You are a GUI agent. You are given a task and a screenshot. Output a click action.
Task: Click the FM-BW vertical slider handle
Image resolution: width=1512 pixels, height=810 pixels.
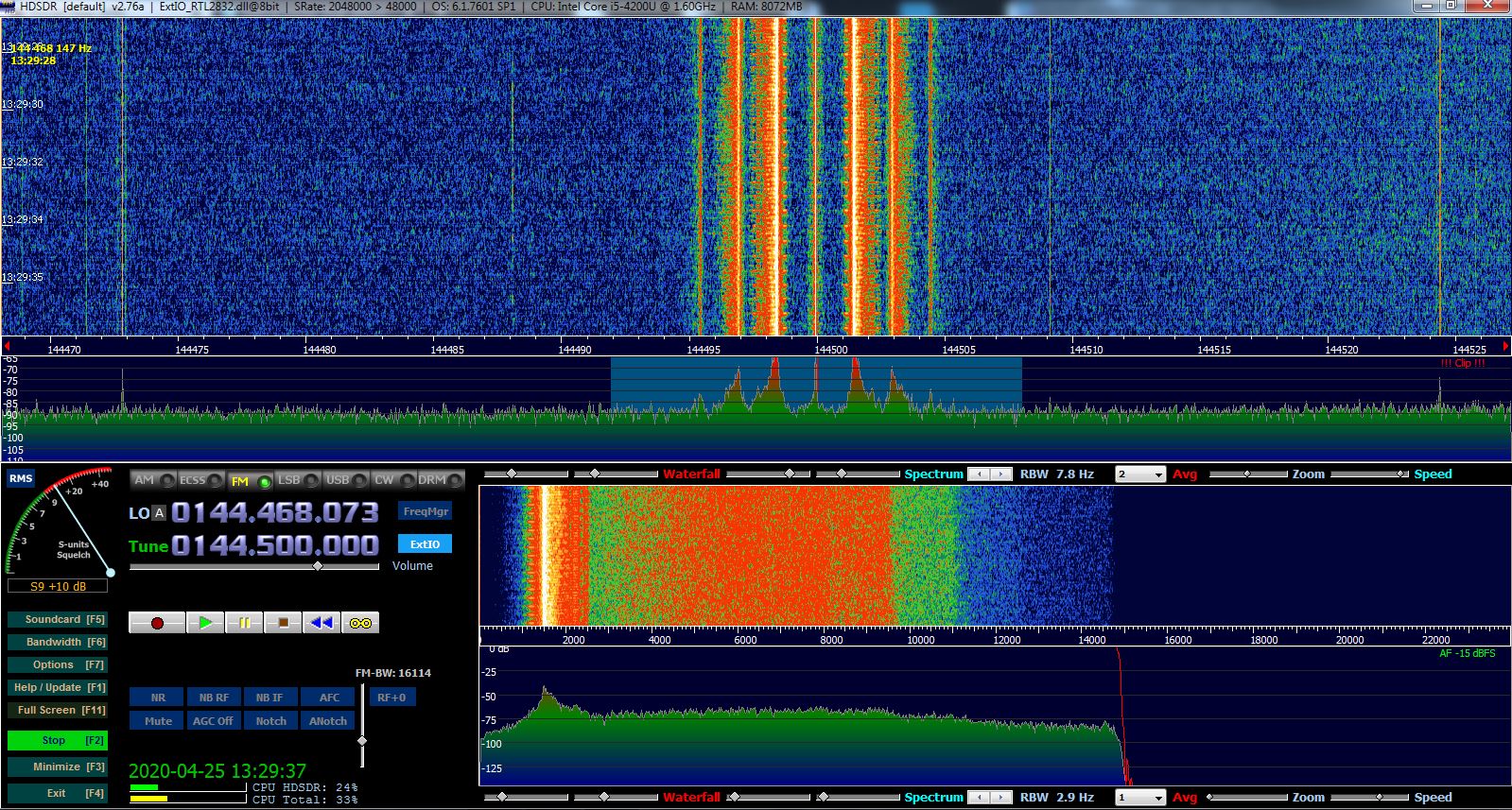click(362, 741)
